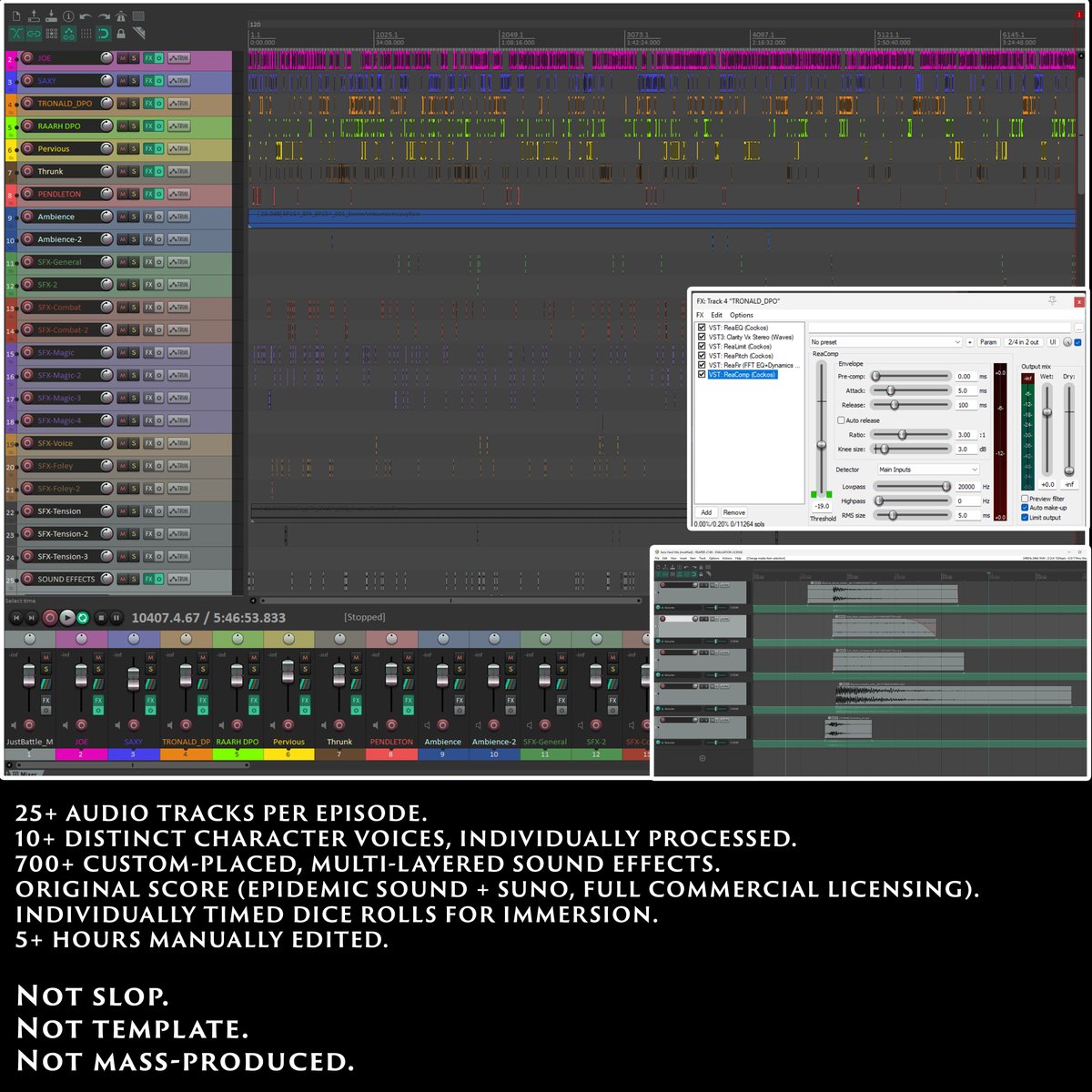Uncheck VST: ReaEQ (Cockos) plugin checkbox
The height and width of the screenshot is (1092, 1092).
pos(702,328)
